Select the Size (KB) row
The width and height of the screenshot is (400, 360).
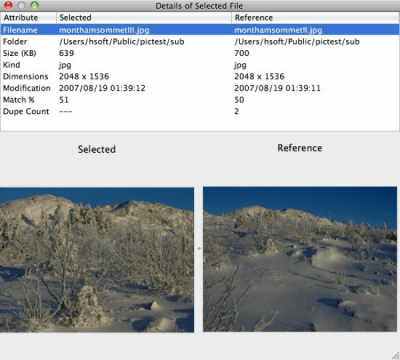click(200, 53)
